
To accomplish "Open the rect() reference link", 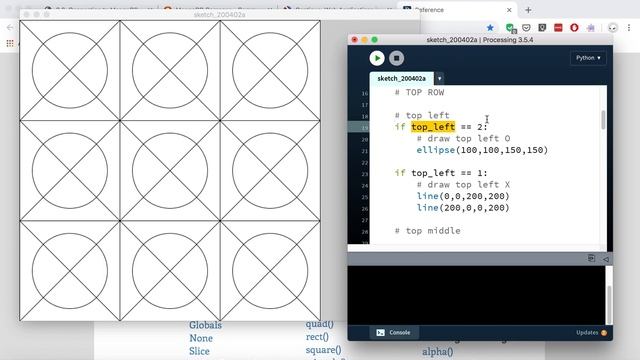I will [317, 337].
